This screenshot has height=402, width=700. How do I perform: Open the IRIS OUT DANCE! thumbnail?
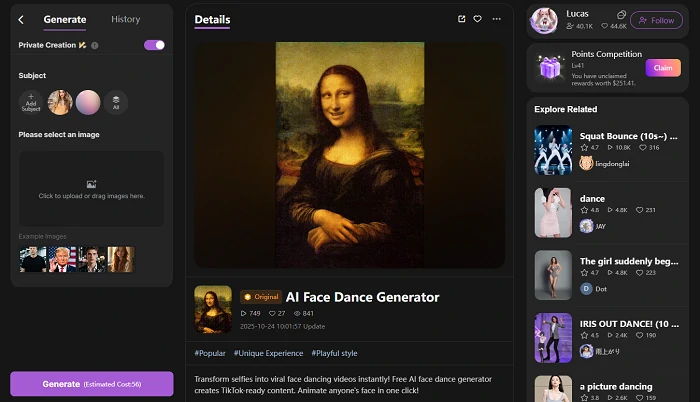(553, 338)
